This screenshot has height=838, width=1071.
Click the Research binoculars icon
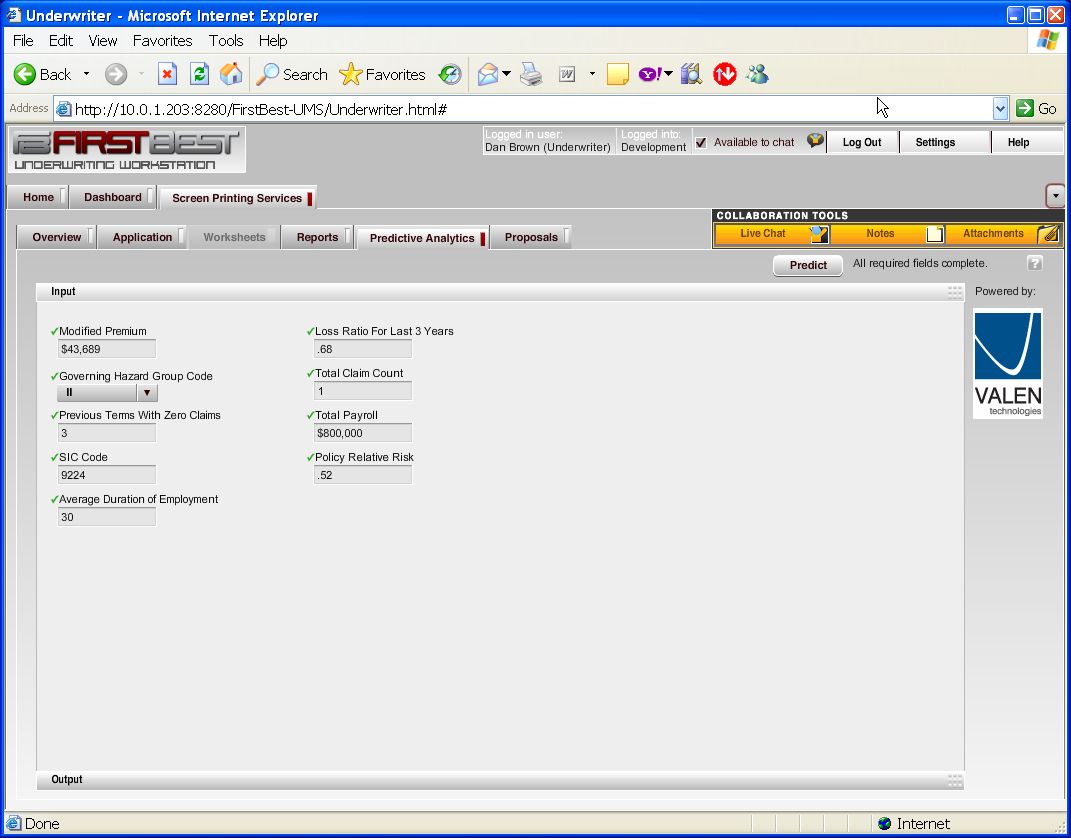691,74
